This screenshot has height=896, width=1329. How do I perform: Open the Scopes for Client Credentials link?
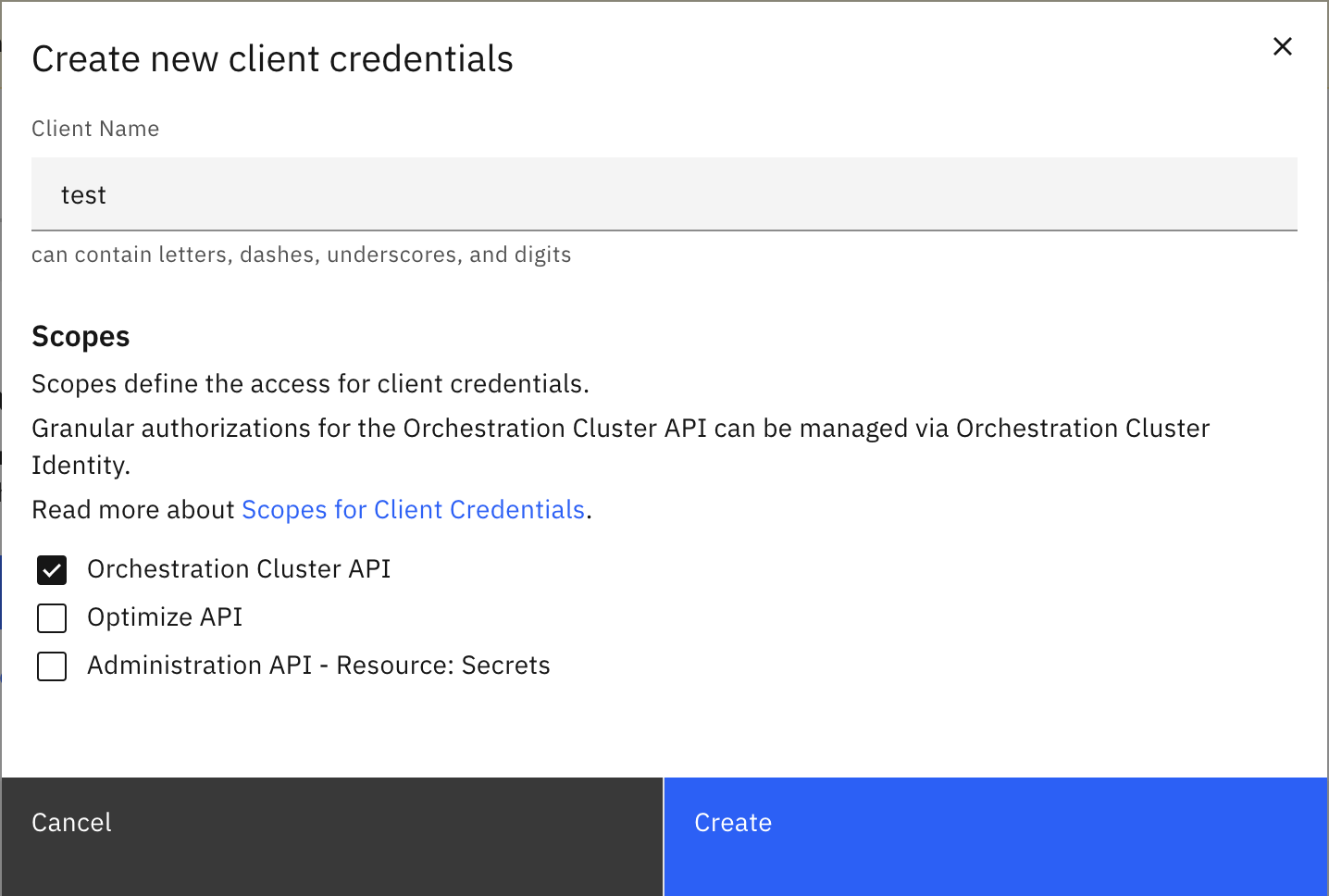pyautogui.click(x=413, y=510)
